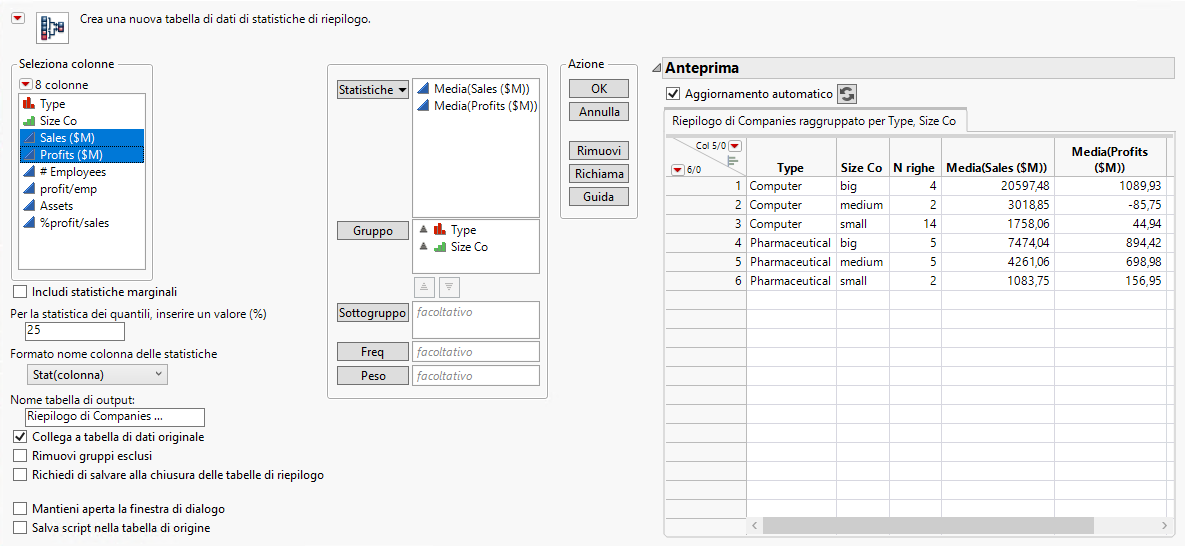Image resolution: width=1185 pixels, height=546 pixels.
Task: Check 'Salva script nella tabella di origine'
Action: coord(20,528)
